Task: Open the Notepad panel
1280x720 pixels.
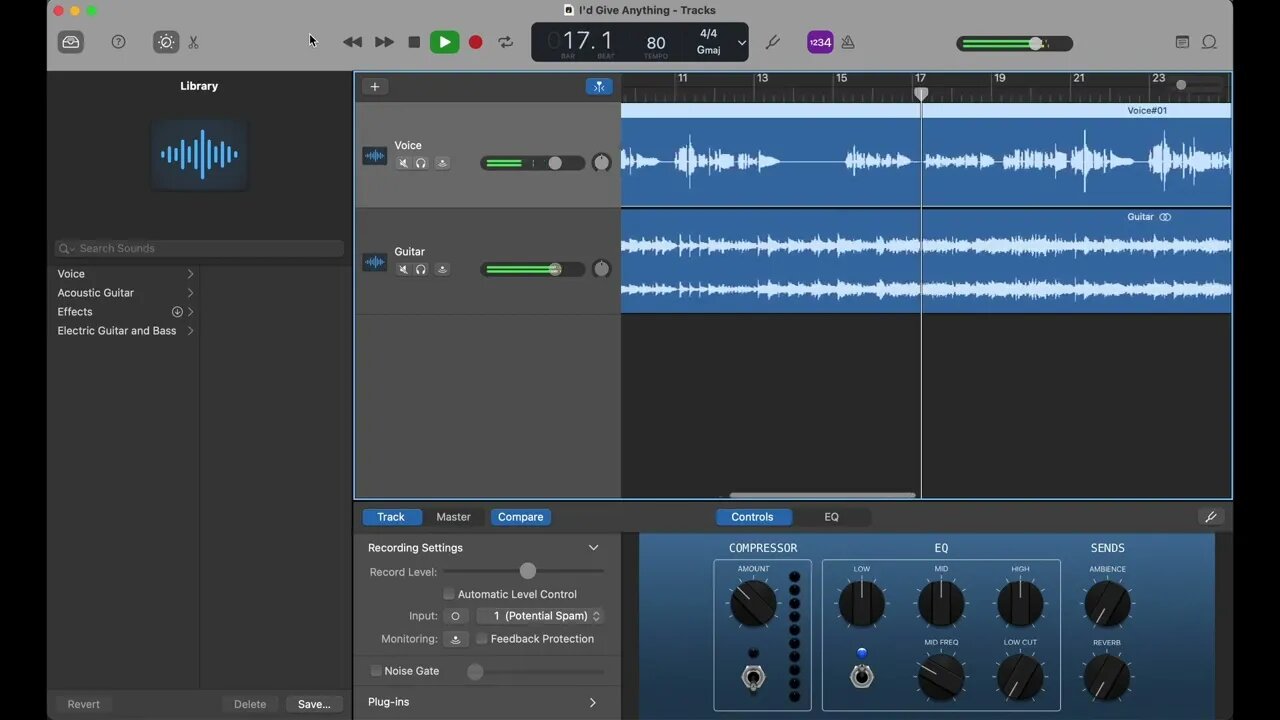Action: [1182, 42]
